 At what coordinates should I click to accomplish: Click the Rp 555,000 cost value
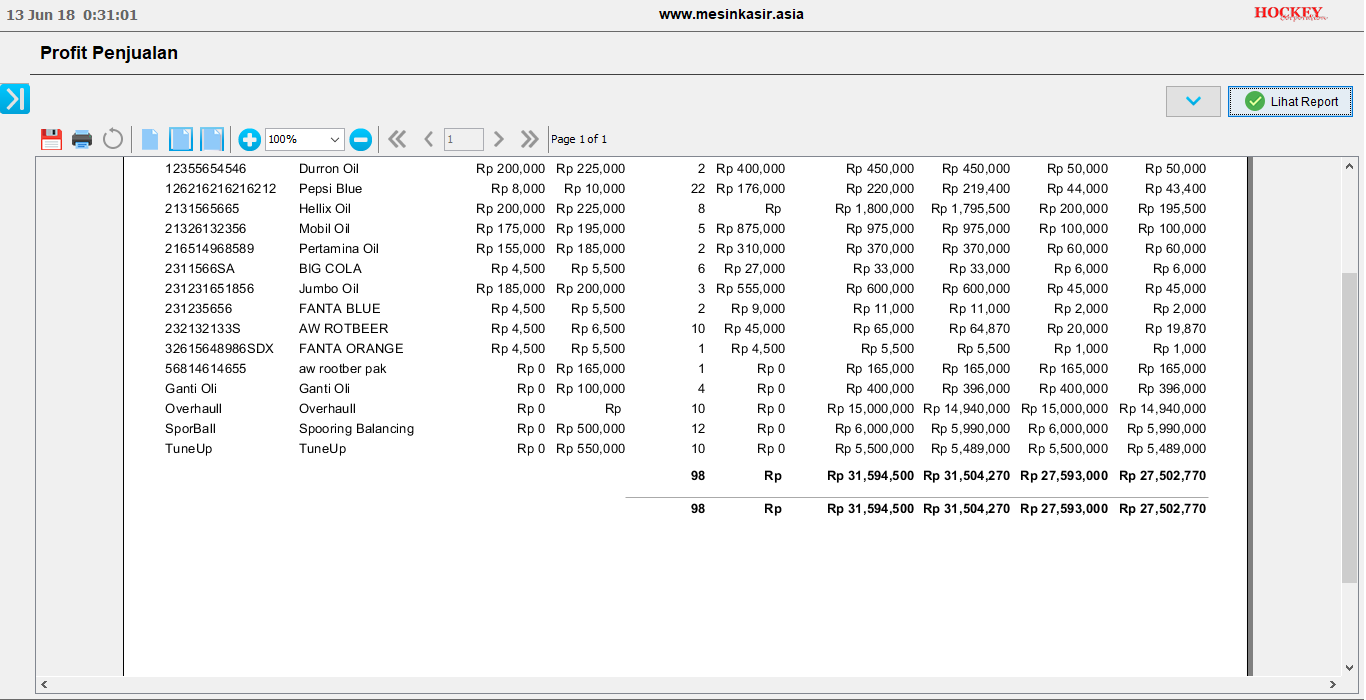tap(751, 289)
